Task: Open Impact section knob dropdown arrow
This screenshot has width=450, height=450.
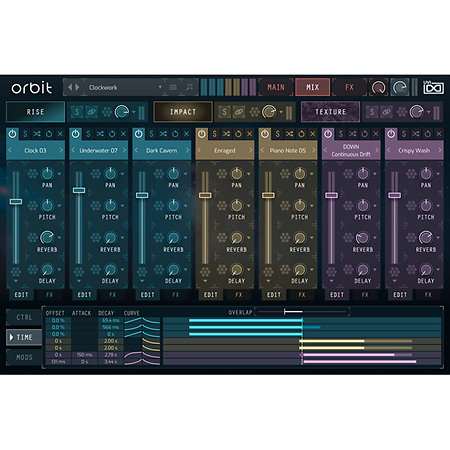Action: [282, 112]
